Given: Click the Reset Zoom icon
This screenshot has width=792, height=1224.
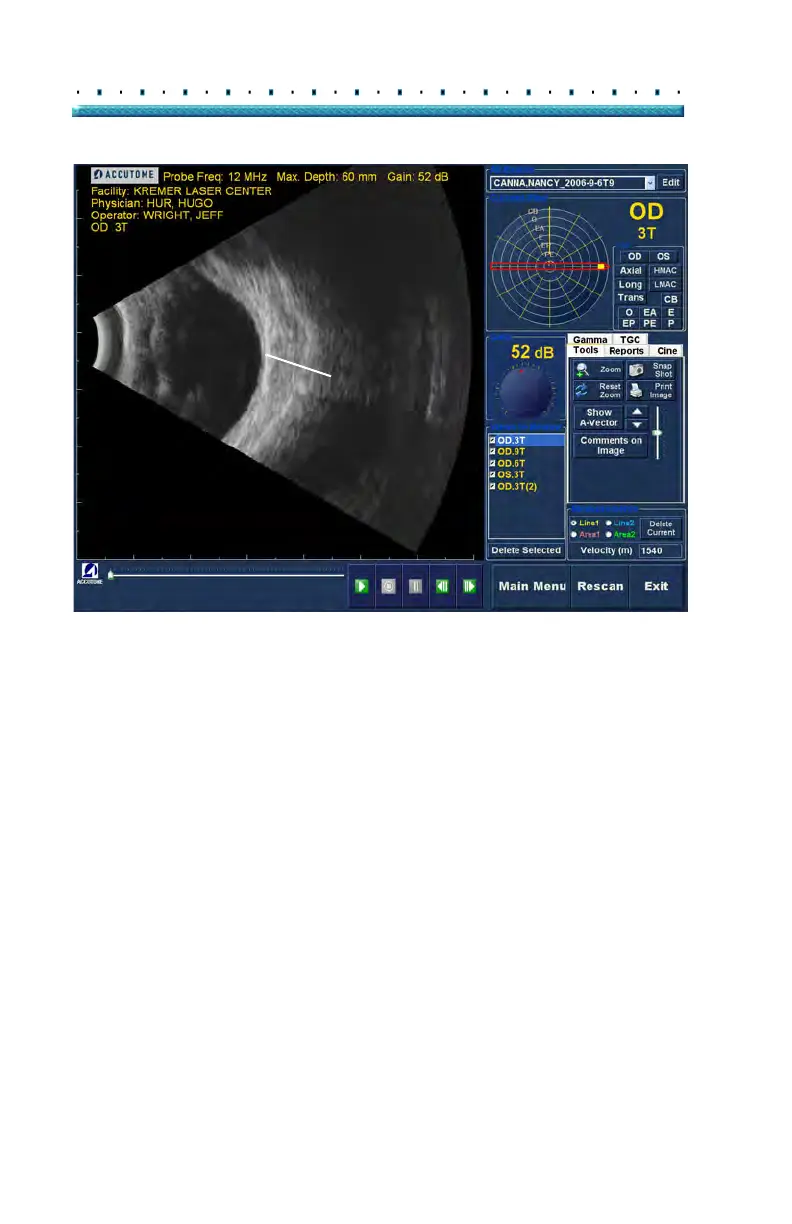Looking at the screenshot, I should point(583,391).
